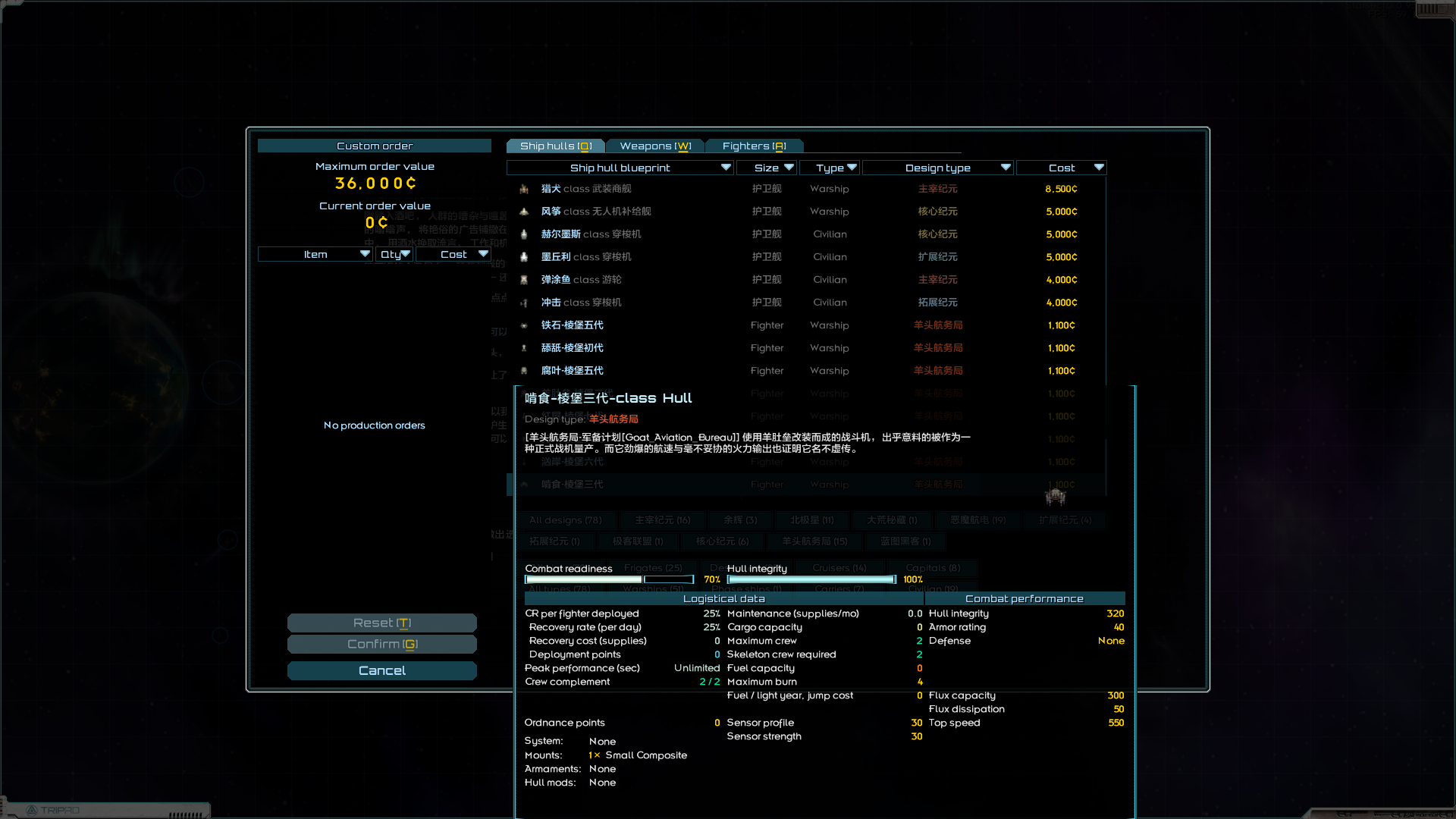Screen dimensions: 1456x819
Task: Select the 腐叶-棱堡五代 fighter icon
Action: [x=524, y=371]
